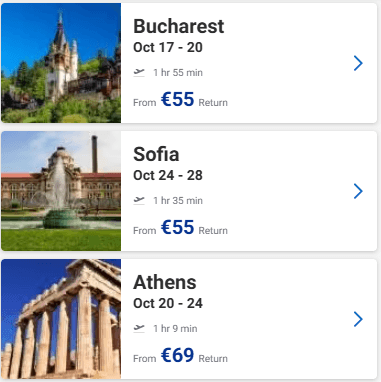381x382 pixels.
Task: Click the plane icon beside 1 hr 35 min
Action: click(139, 200)
